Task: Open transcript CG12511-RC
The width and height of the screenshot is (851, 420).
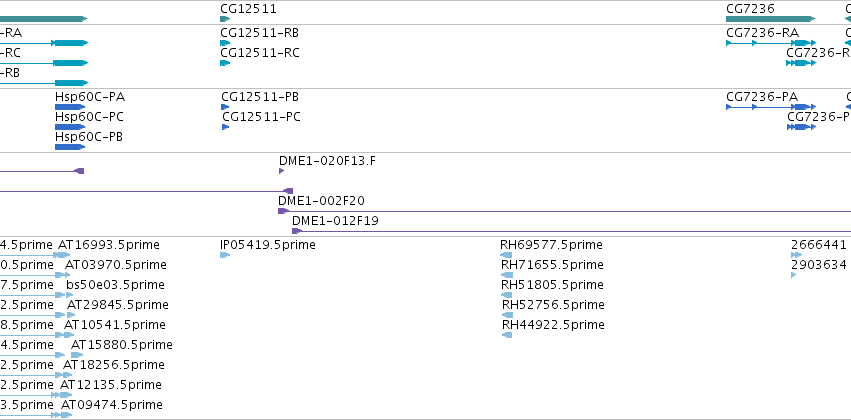Action: 259,53
